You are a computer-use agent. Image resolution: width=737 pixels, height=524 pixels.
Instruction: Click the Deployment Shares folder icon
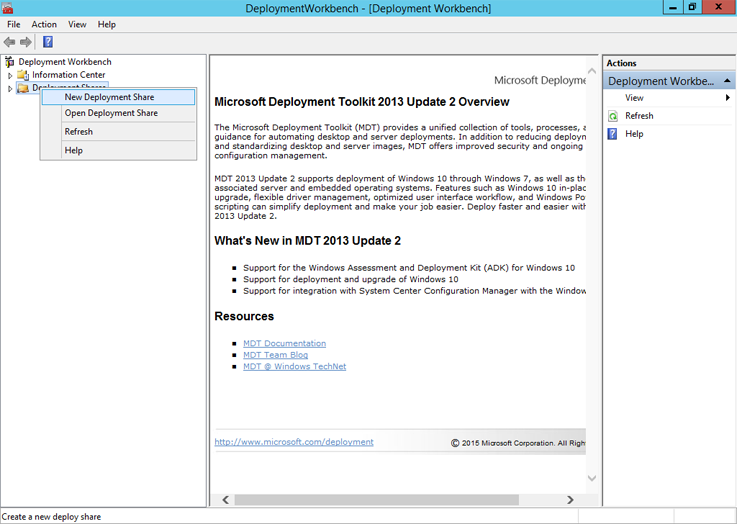23,88
